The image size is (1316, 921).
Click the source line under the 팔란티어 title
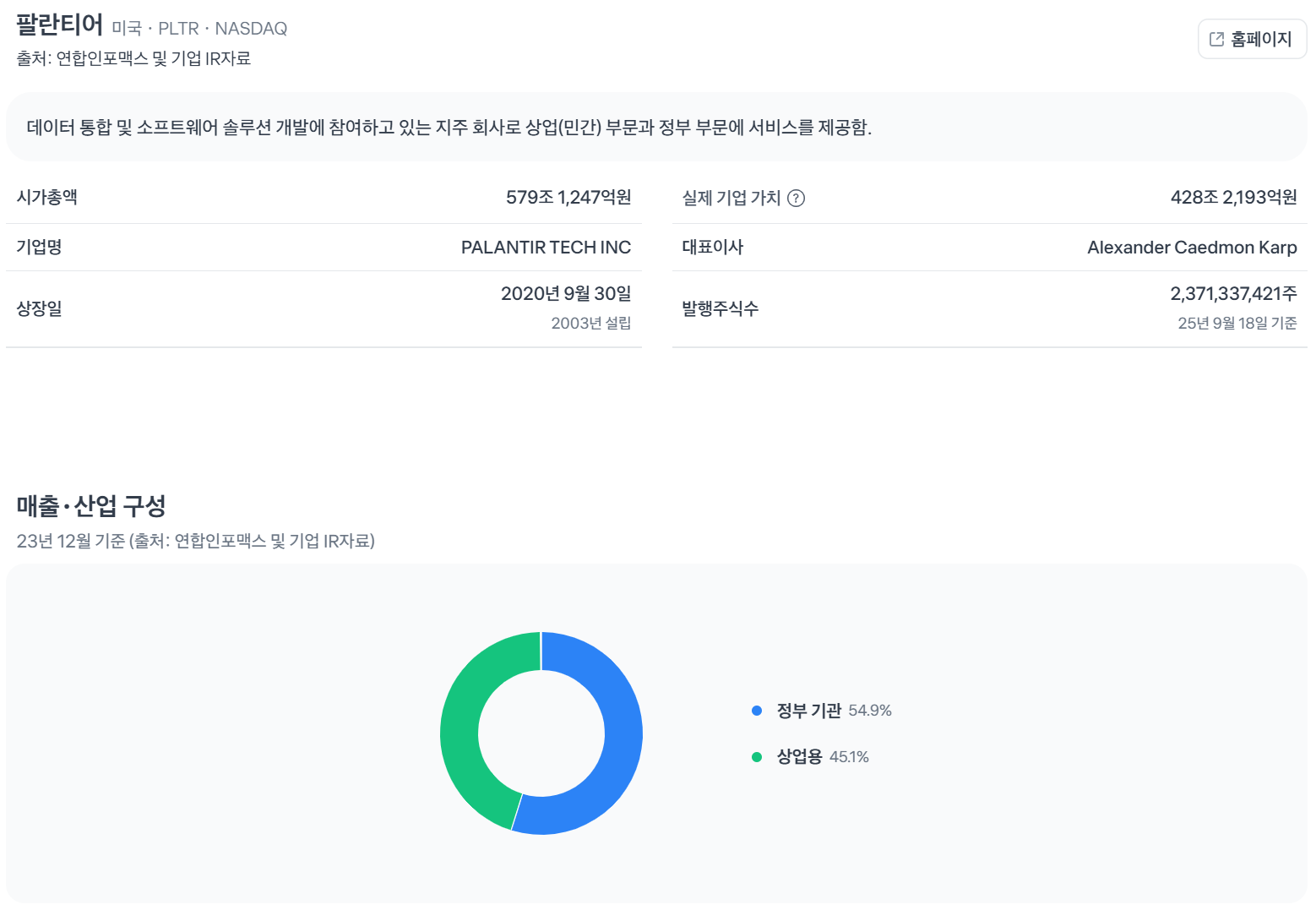click(133, 58)
